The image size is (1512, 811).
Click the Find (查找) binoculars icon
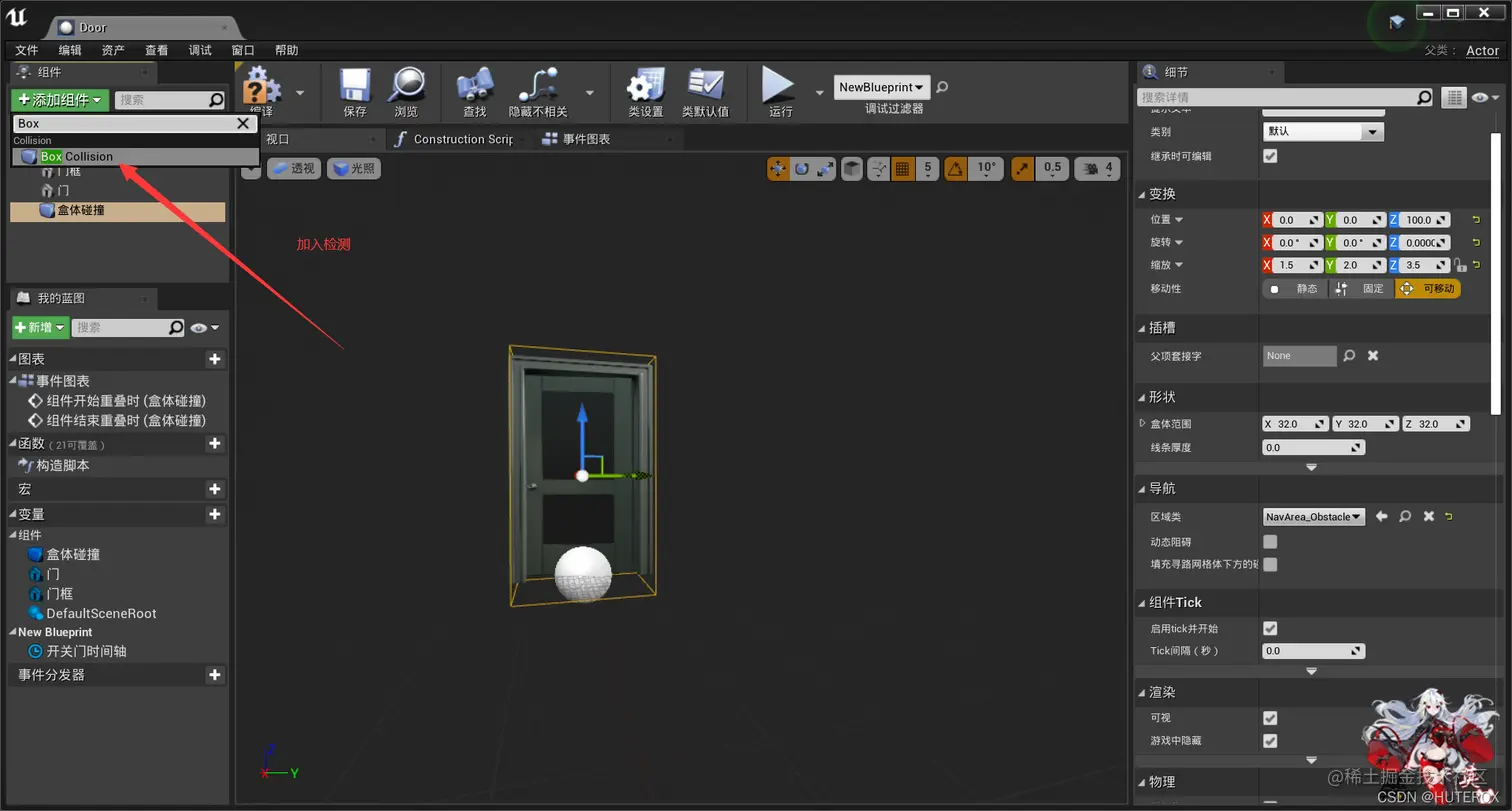[475, 86]
